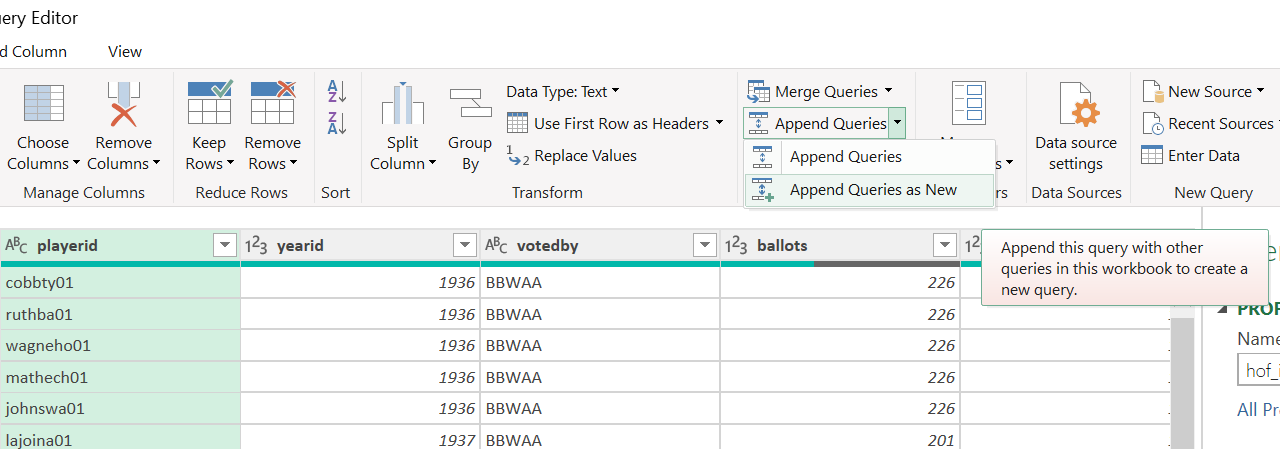Click the Group By button
This screenshot has width=1280, height=449.
470,127
